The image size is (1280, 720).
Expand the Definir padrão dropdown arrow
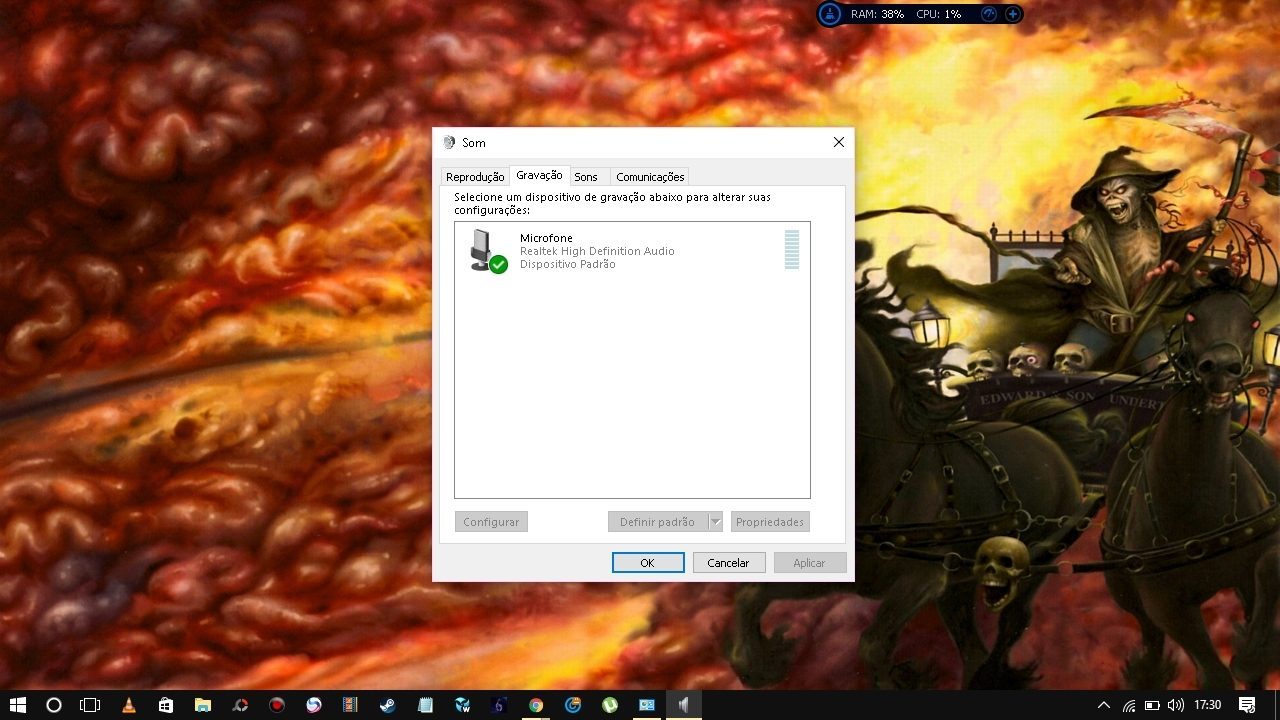[x=715, y=522]
